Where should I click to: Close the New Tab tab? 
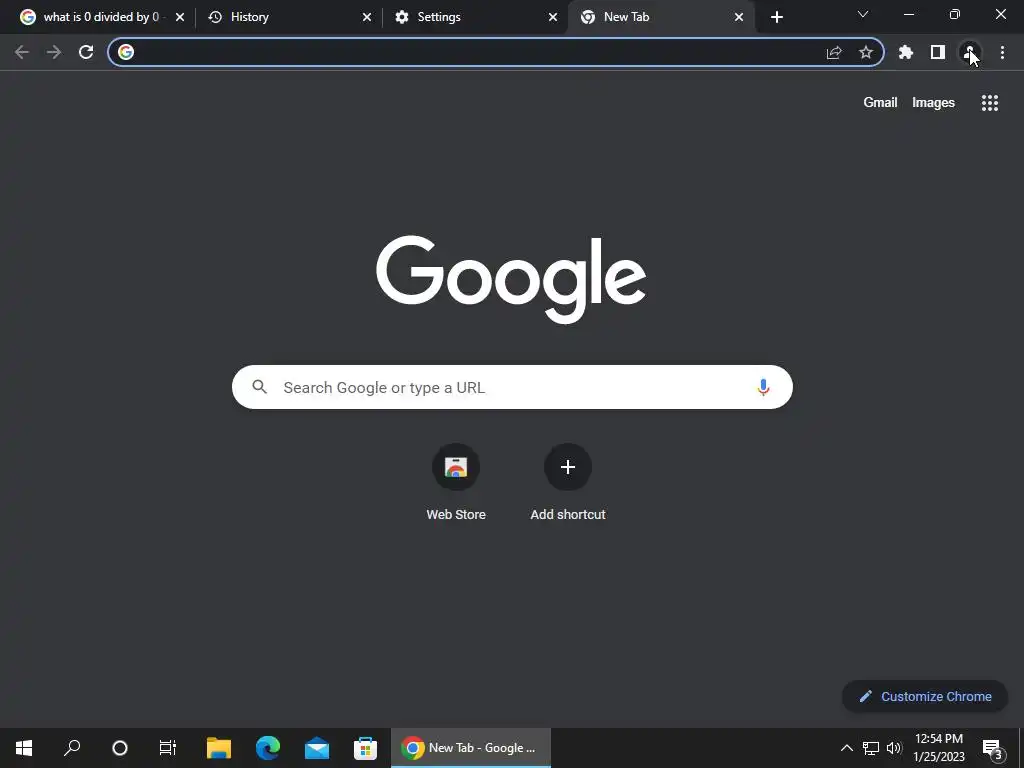[x=739, y=17]
